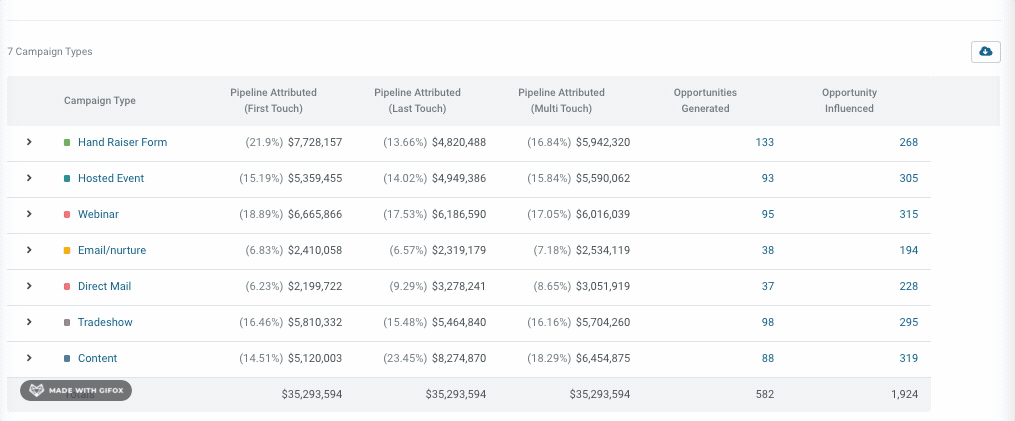The width and height of the screenshot is (1015, 421).
Task: Open the Hosted Event campaign type
Action: (x=111, y=178)
